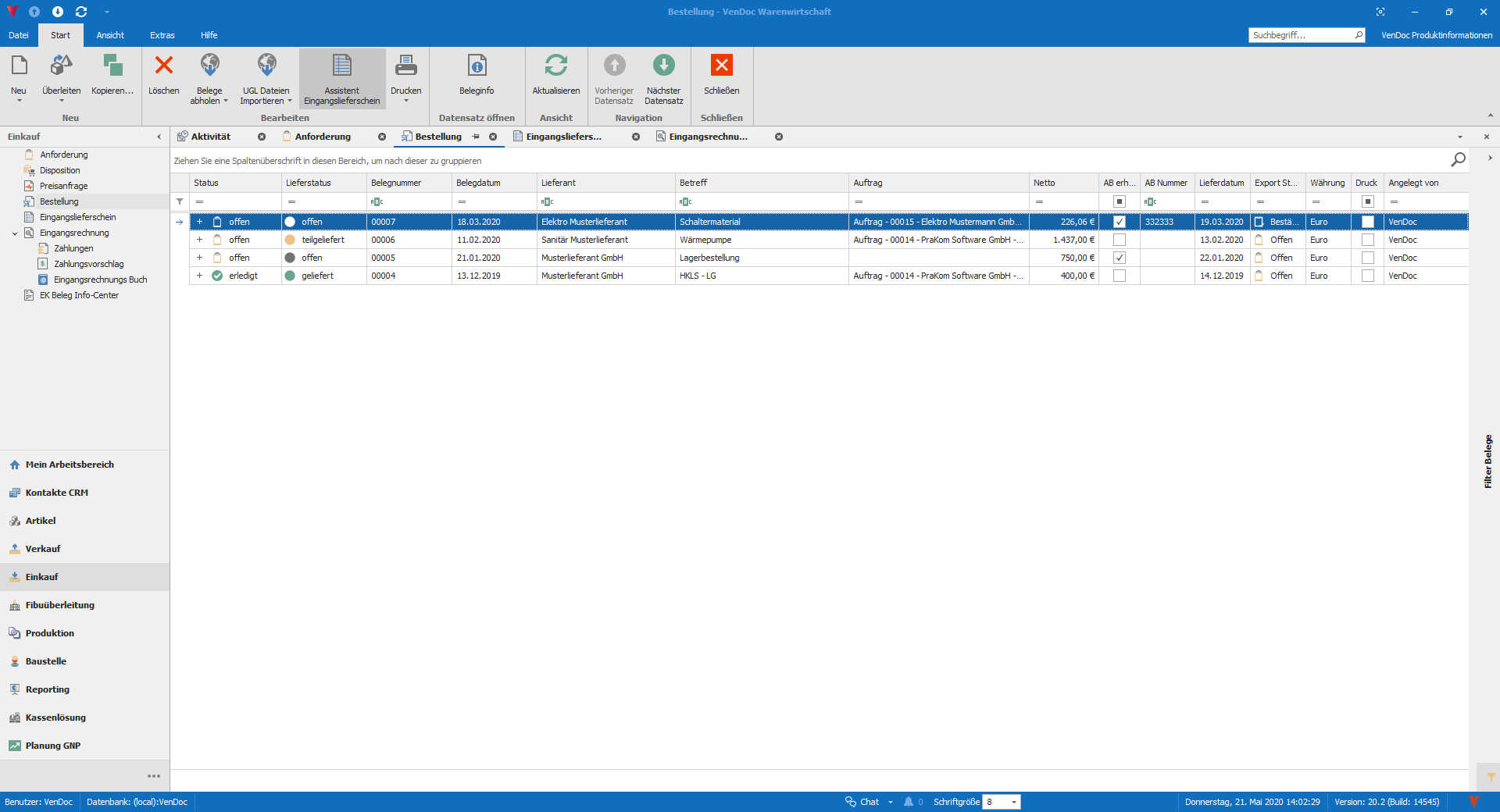This screenshot has height=812, width=1500.
Task: Check AB erhalten for order 00006
Action: click(x=1119, y=240)
